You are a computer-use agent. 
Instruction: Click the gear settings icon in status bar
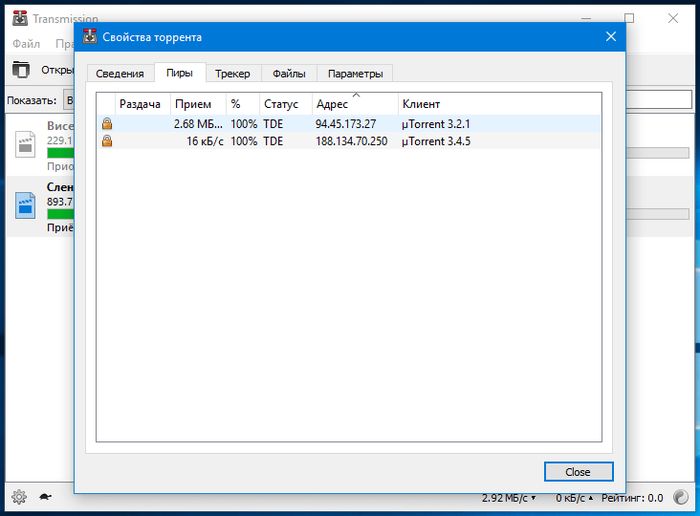click(18, 497)
